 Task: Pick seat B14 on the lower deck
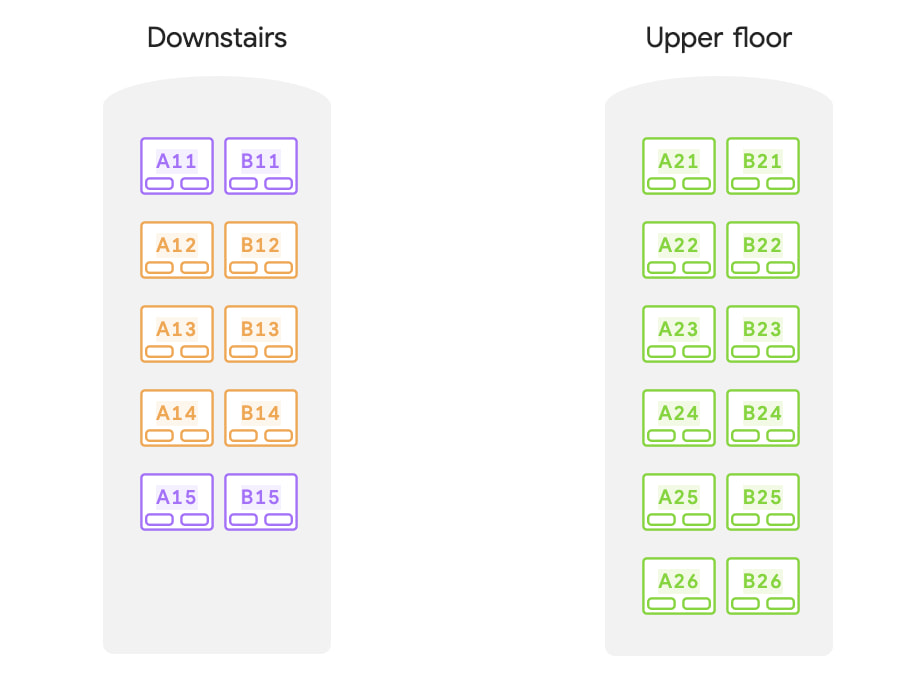point(261,418)
